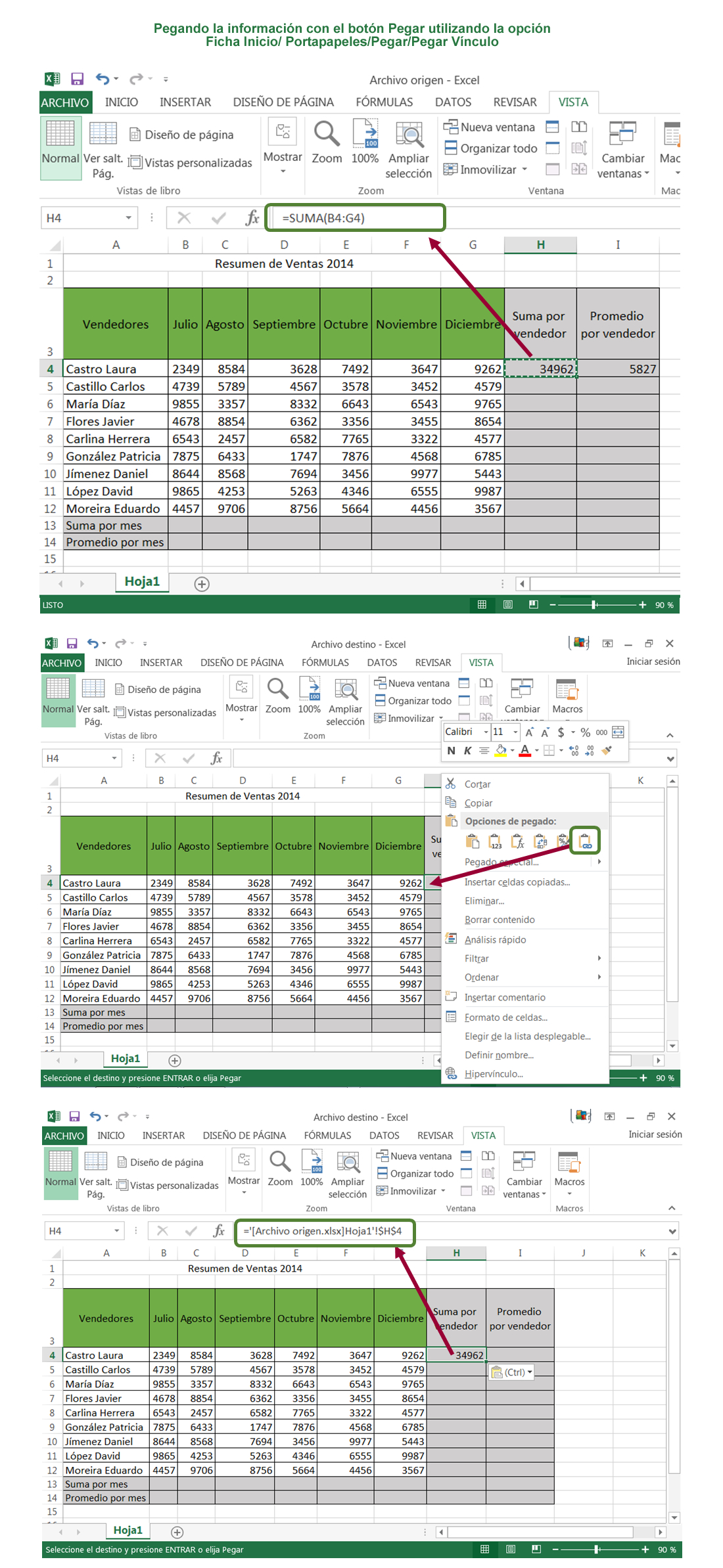Click Vistas personalizadas in Archivo origen ribbon
This screenshot has width=723, height=1568.
pyautogui.click(x=191, y=162)
